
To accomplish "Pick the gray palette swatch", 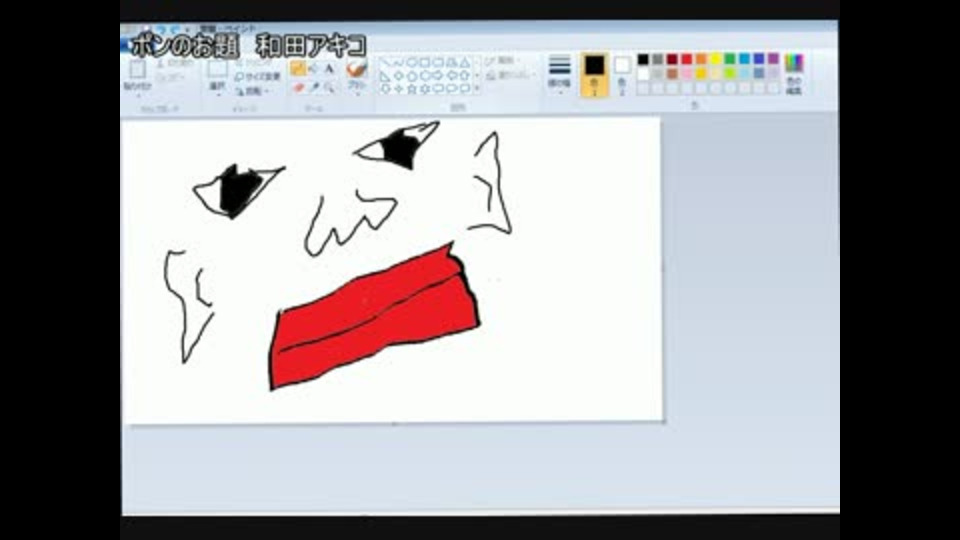I will 658,59.
